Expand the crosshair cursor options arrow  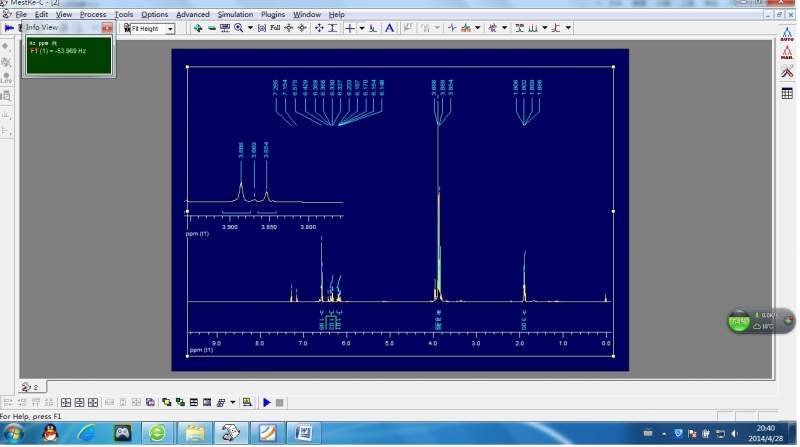pos(362,28)
